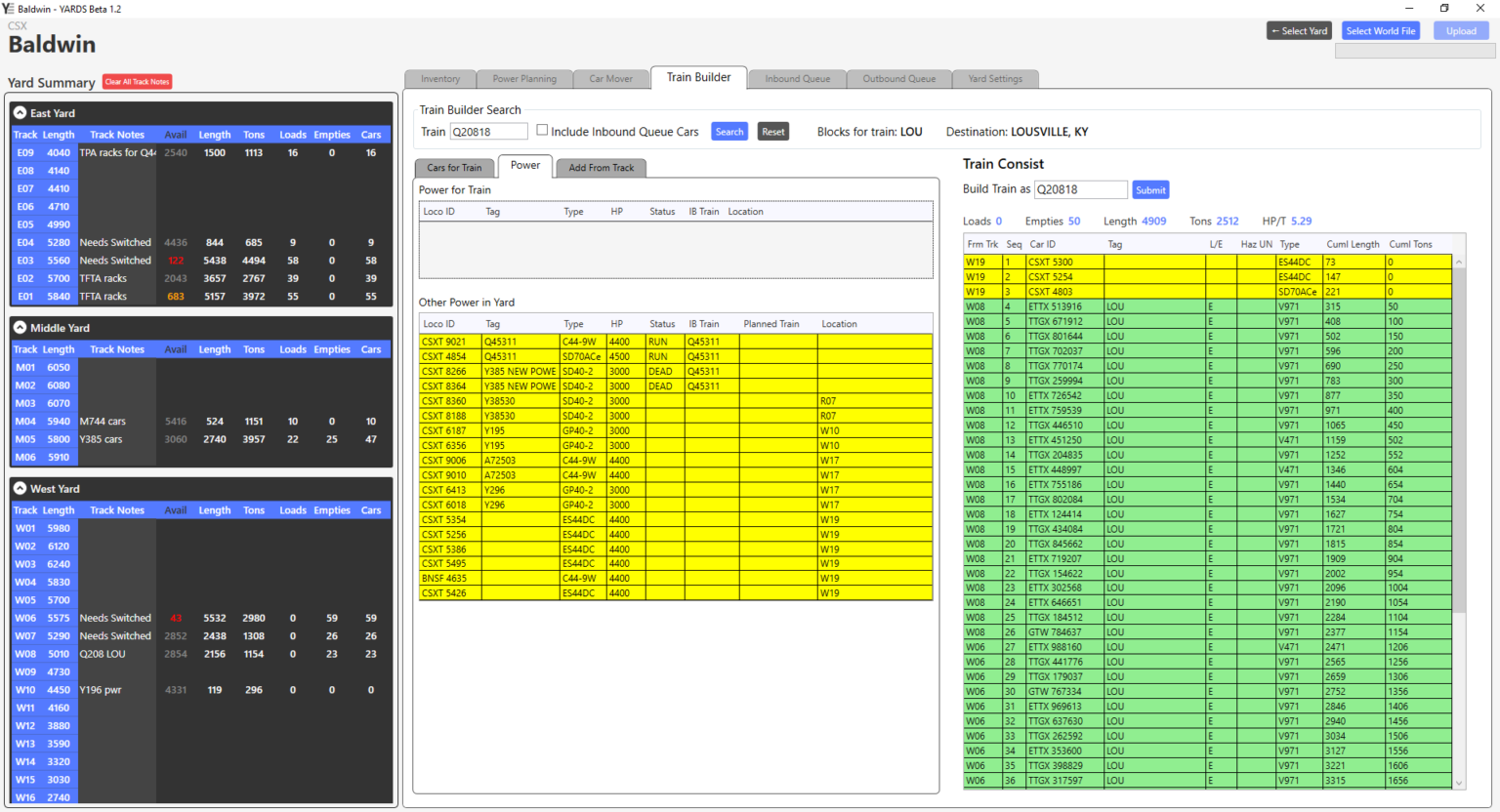Reset the Train Builder search
The image size is (1500, 812).
[772, 131]
